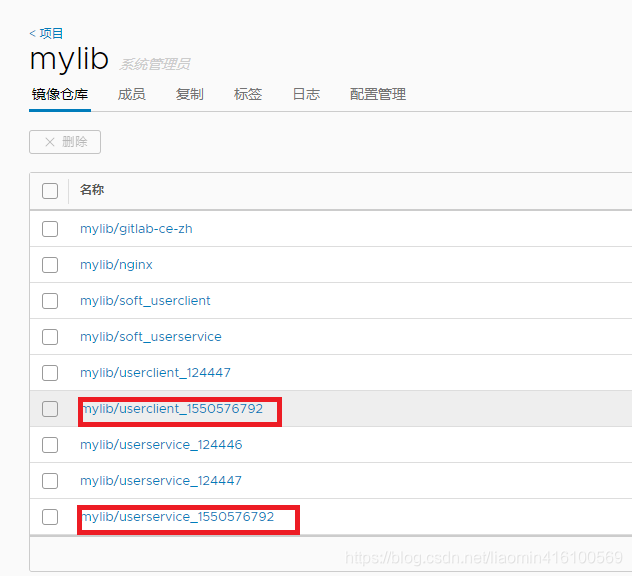Check the box for mylib/gitlab-ce-zh

point(50,229)
